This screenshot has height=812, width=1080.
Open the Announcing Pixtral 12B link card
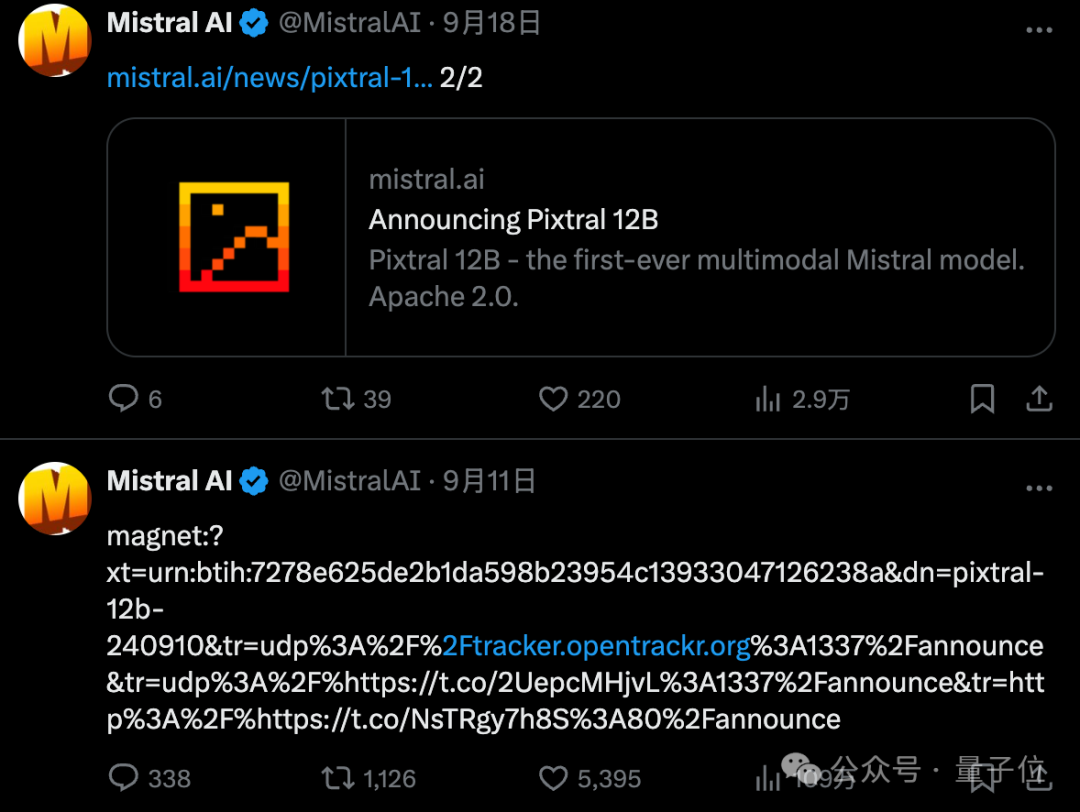581,237
